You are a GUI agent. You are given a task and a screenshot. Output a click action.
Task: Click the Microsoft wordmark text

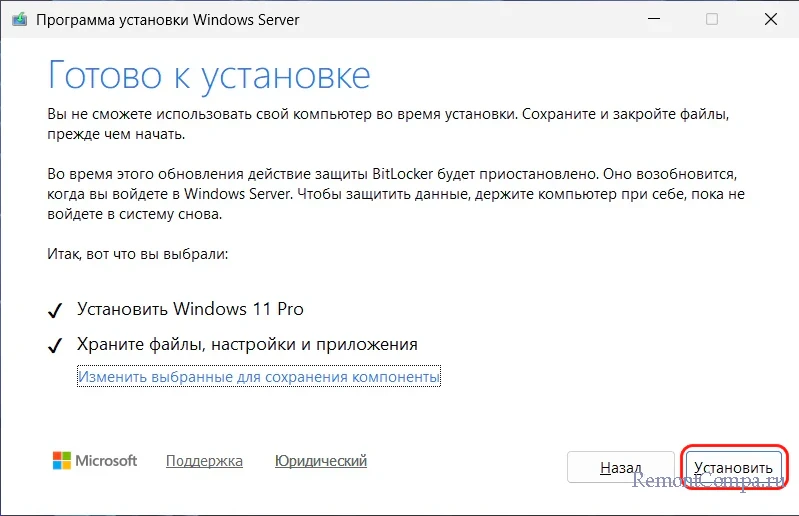(x=109, y=461)
